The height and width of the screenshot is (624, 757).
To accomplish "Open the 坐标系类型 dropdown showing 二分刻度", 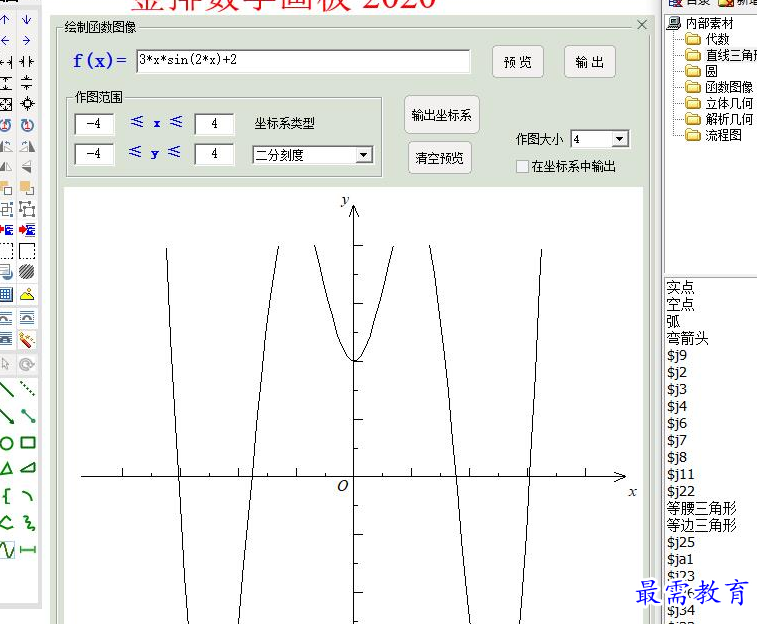I will point(312,155).
